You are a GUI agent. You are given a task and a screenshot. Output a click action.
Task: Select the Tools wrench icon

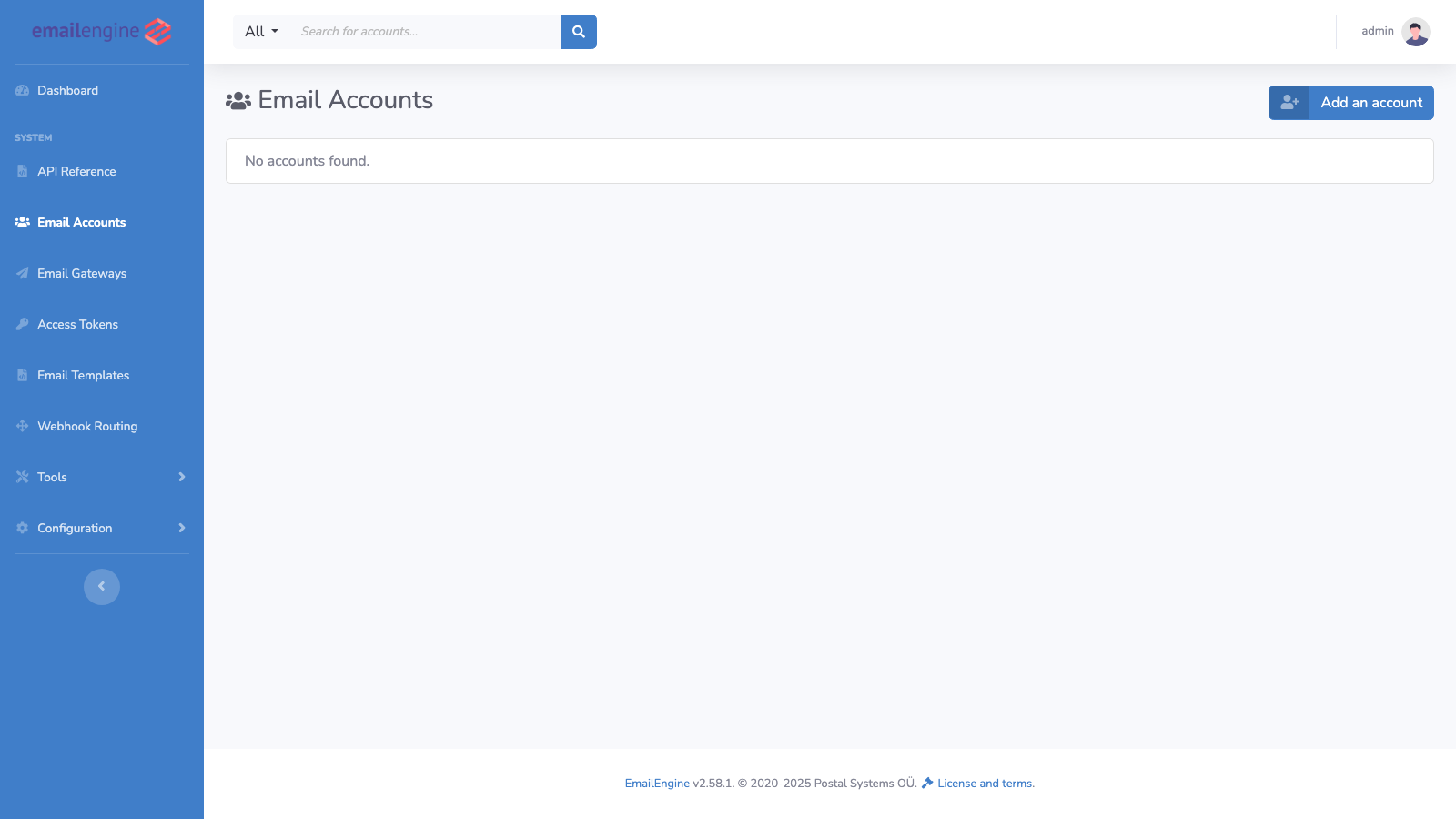pyautogui.click(x=21, y=477)
